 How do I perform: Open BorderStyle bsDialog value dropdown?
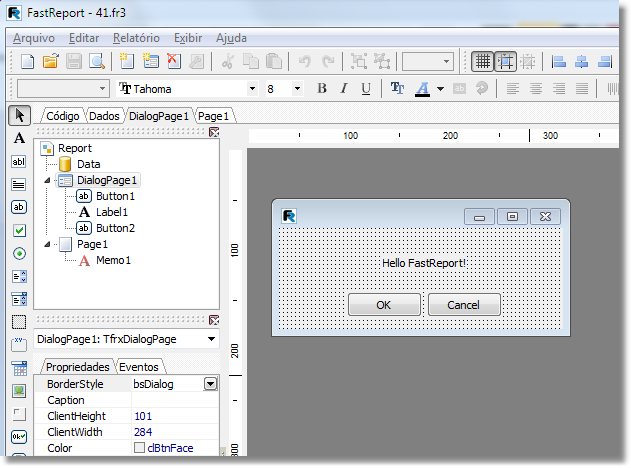tap(210, 384)
